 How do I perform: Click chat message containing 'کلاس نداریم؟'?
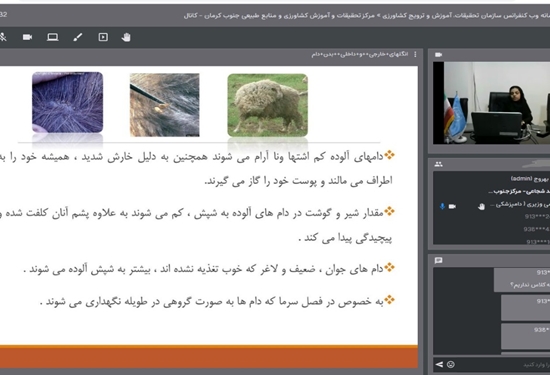pyautogui.click(x=522, y=280)
